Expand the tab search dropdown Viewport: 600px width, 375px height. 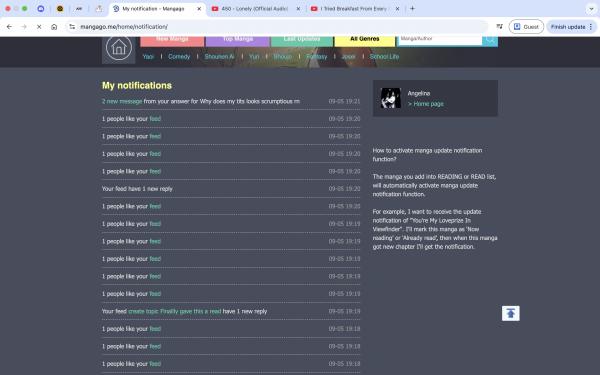coord(591,9)
